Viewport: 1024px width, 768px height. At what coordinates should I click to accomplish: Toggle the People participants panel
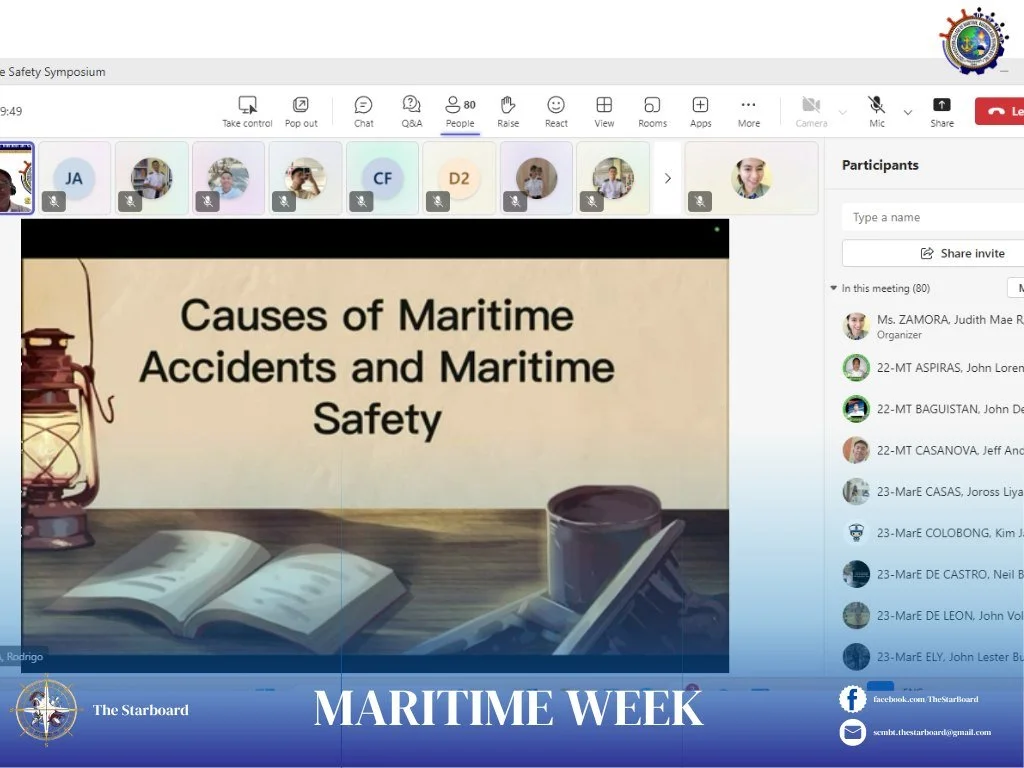point(460,112)
